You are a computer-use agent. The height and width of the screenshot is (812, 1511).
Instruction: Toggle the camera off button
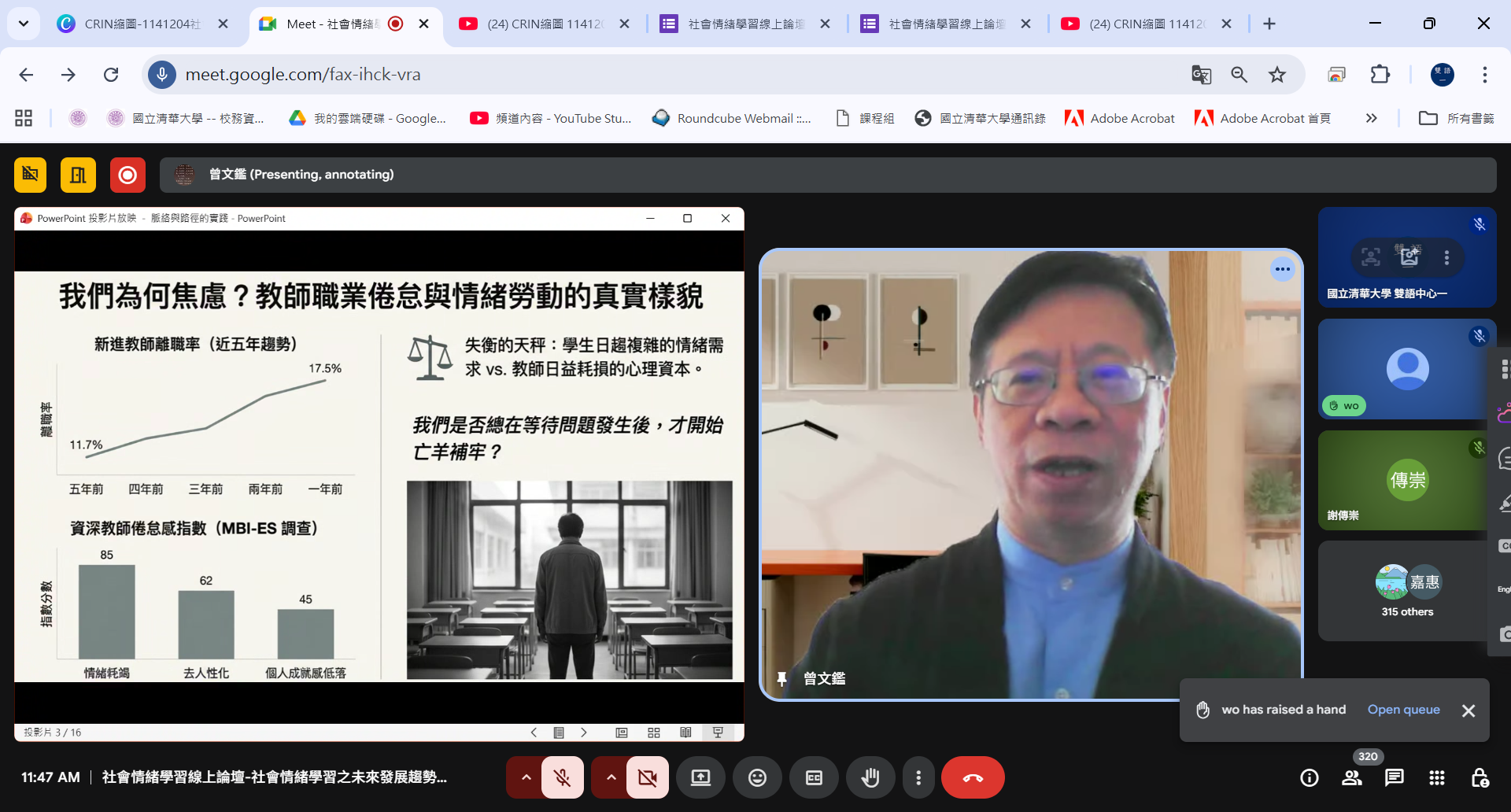647,778
